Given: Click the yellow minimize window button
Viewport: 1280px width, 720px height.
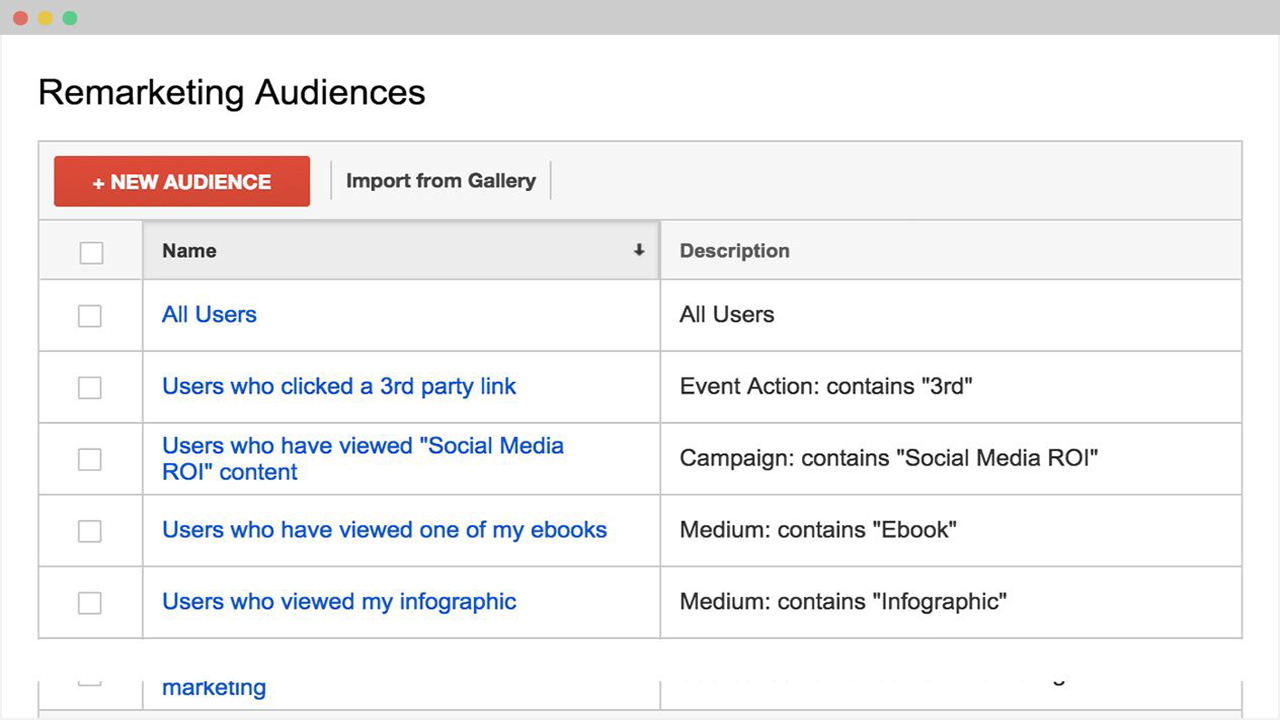Looking at the screenshot, I should 45,18.
